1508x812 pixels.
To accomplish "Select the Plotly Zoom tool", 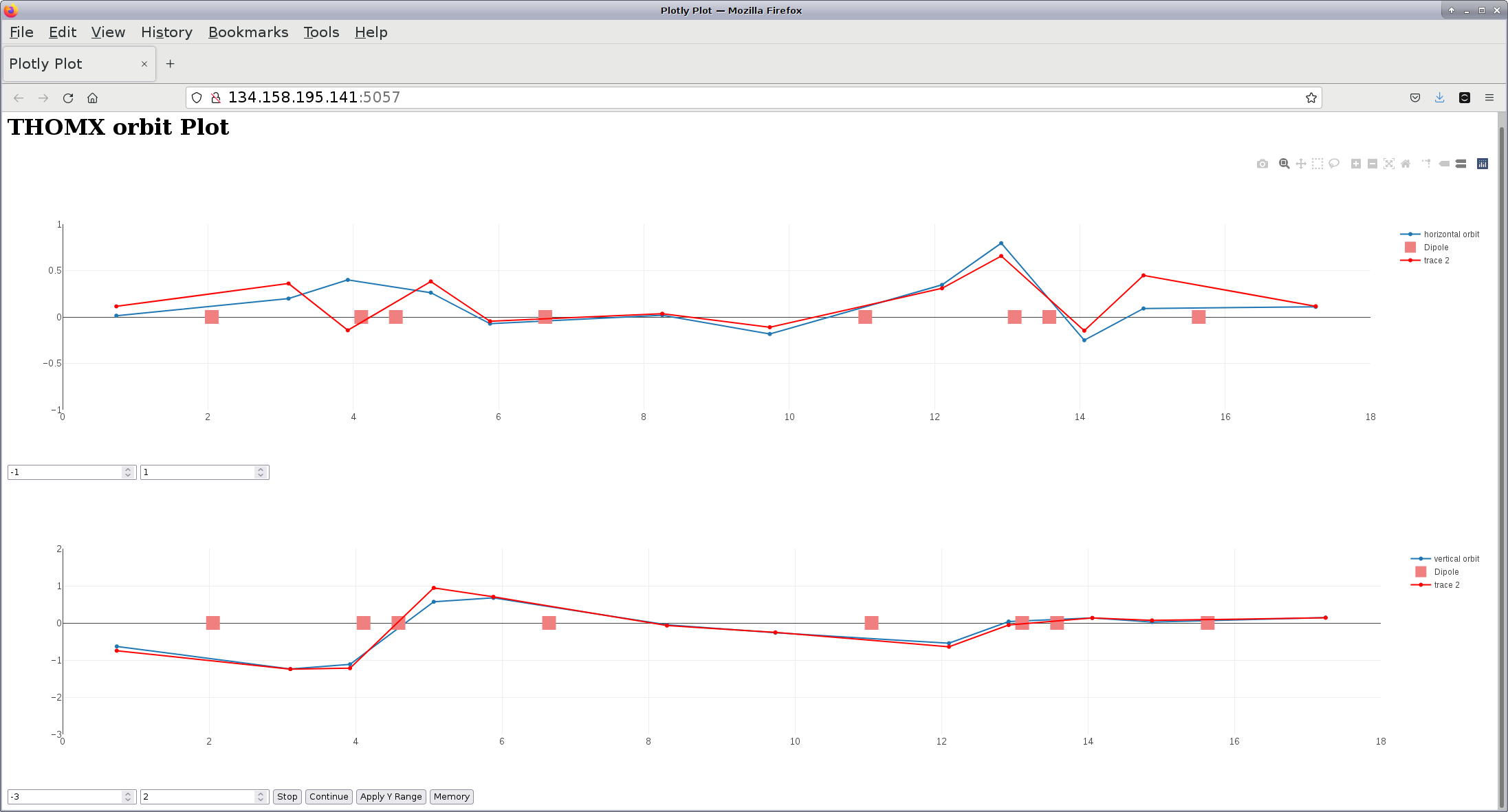I will [x=1284, y=164].
